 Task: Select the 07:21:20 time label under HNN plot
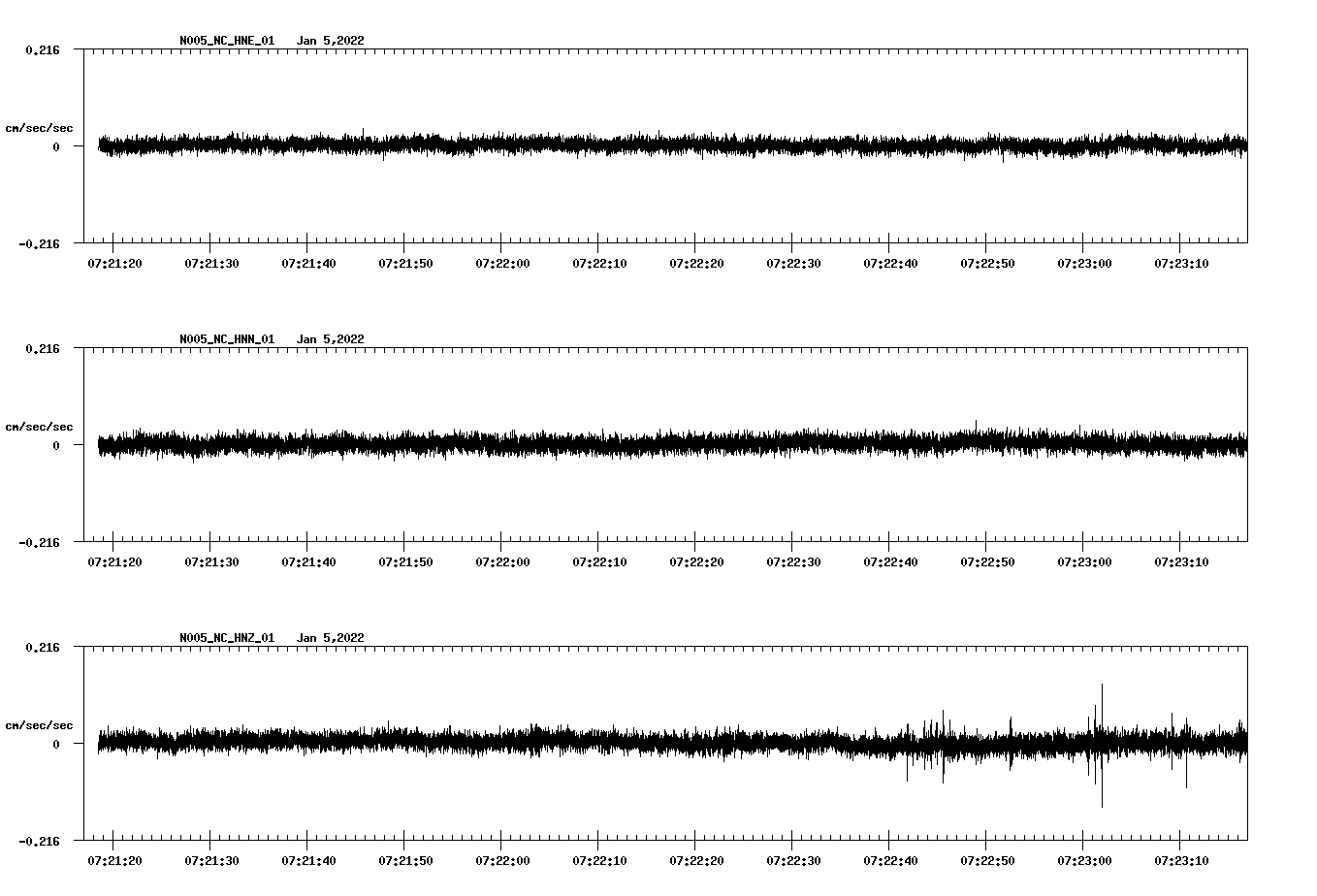pos(114,562)
